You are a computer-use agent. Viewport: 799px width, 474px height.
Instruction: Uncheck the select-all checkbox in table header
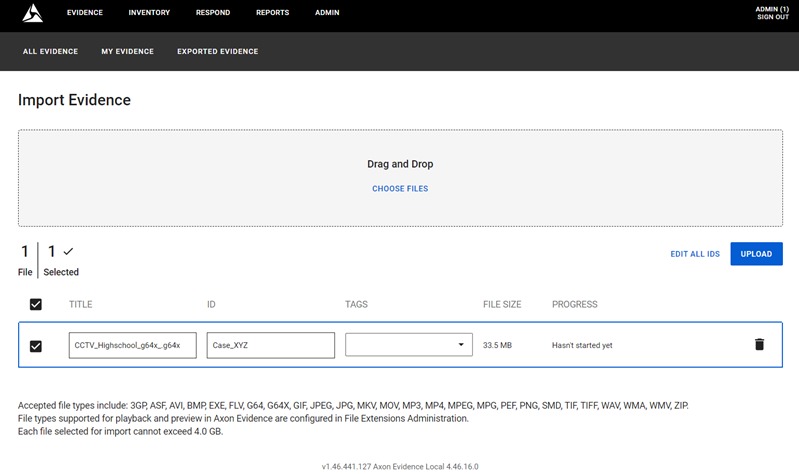click(36, 304)
